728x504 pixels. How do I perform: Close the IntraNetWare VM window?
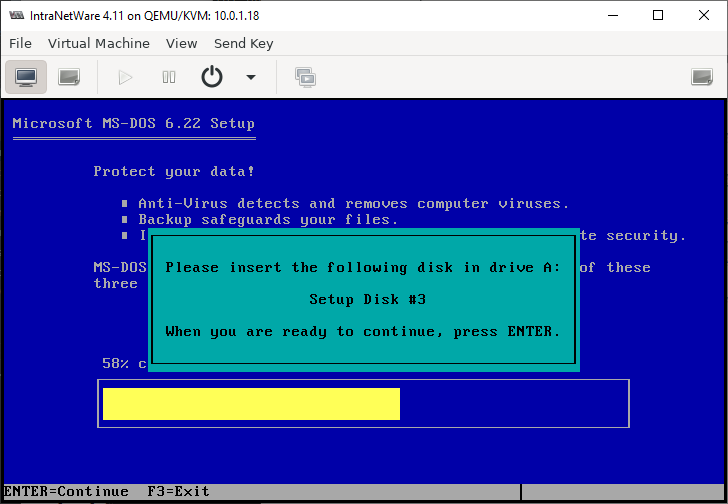coord(704,15)
